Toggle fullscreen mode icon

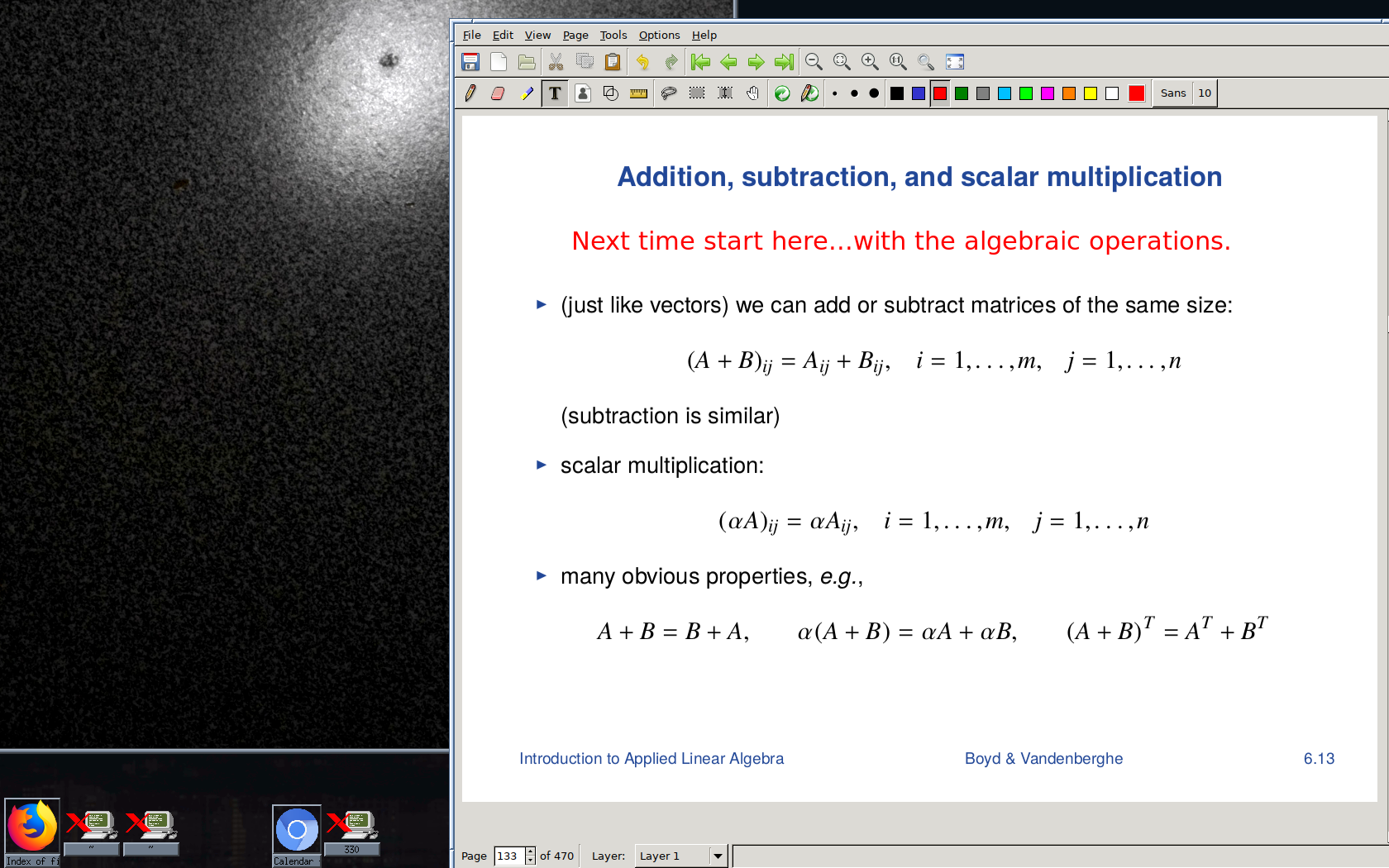click(955, 62)
